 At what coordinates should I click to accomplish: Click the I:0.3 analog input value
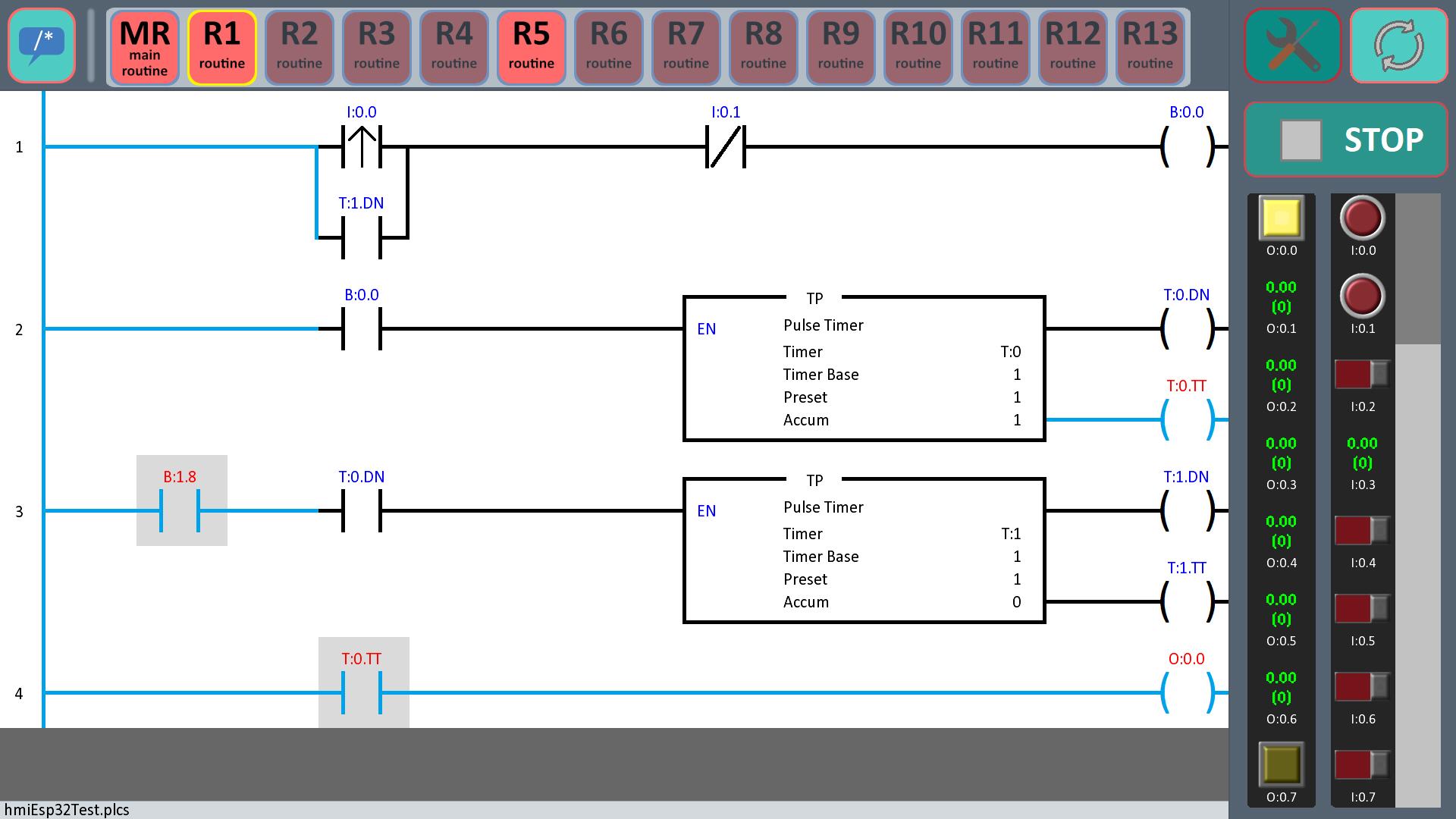pyautogui.click(x=1363, y=453)
